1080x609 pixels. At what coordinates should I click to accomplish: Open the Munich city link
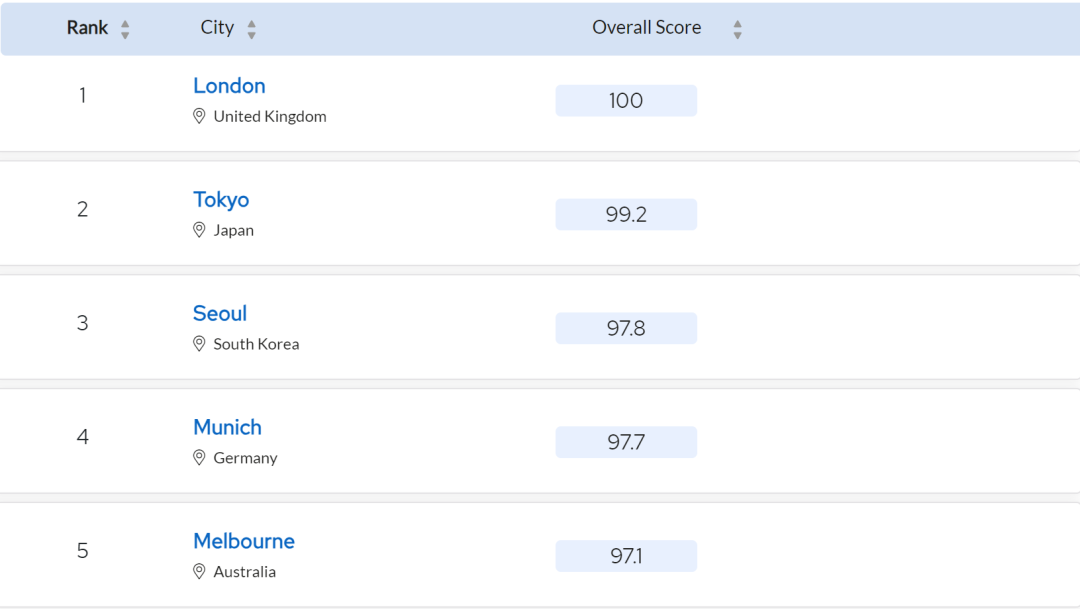[227, 427]
